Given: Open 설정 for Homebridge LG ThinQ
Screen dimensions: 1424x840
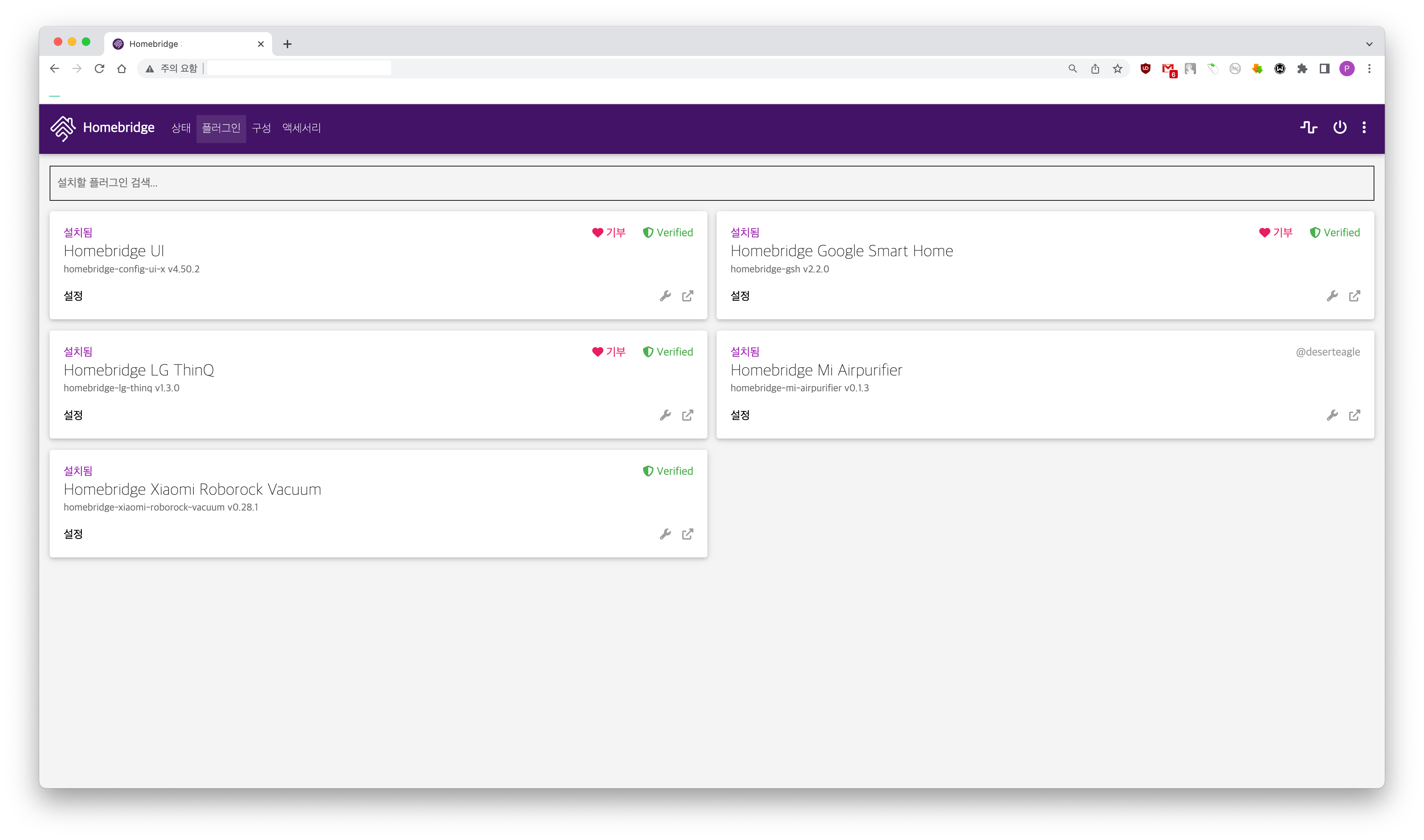Looking at the screenshot, I should tap(73, 415).
